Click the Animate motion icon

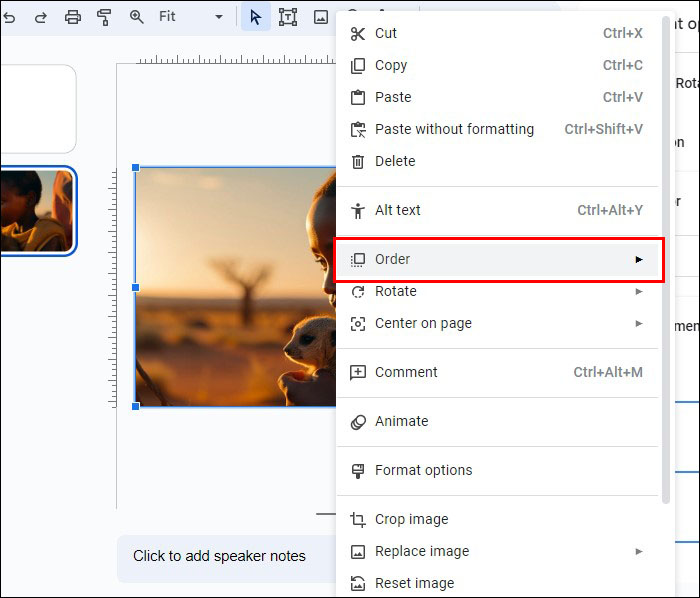[358, 422]
